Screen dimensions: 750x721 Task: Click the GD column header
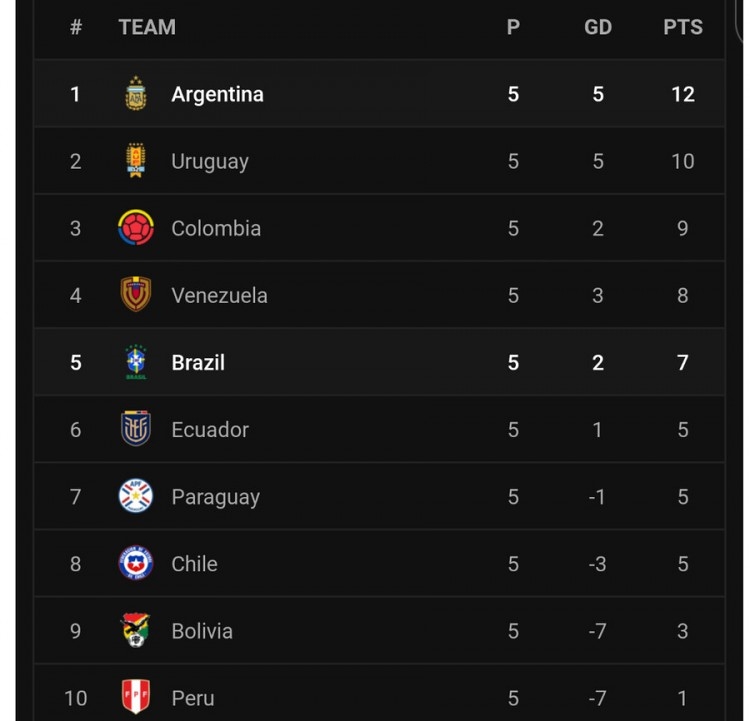point(598,27)
